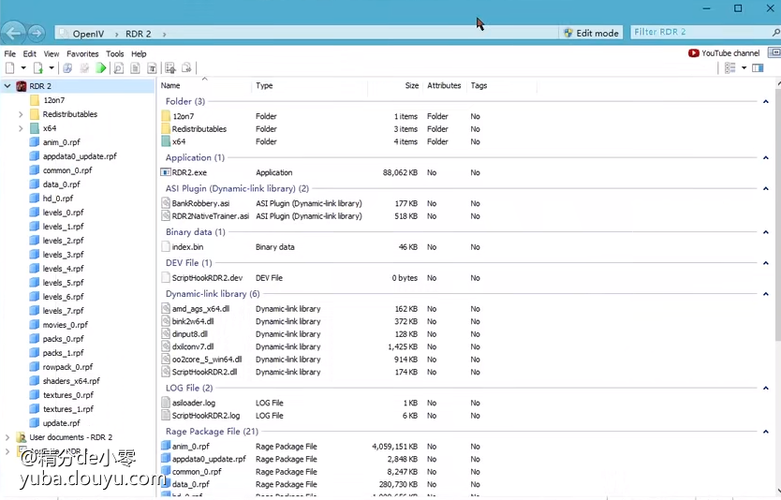Viewport: 781px width, 500px height.
Task: Open the New file dropdown arrow
Action: point(23,68)
